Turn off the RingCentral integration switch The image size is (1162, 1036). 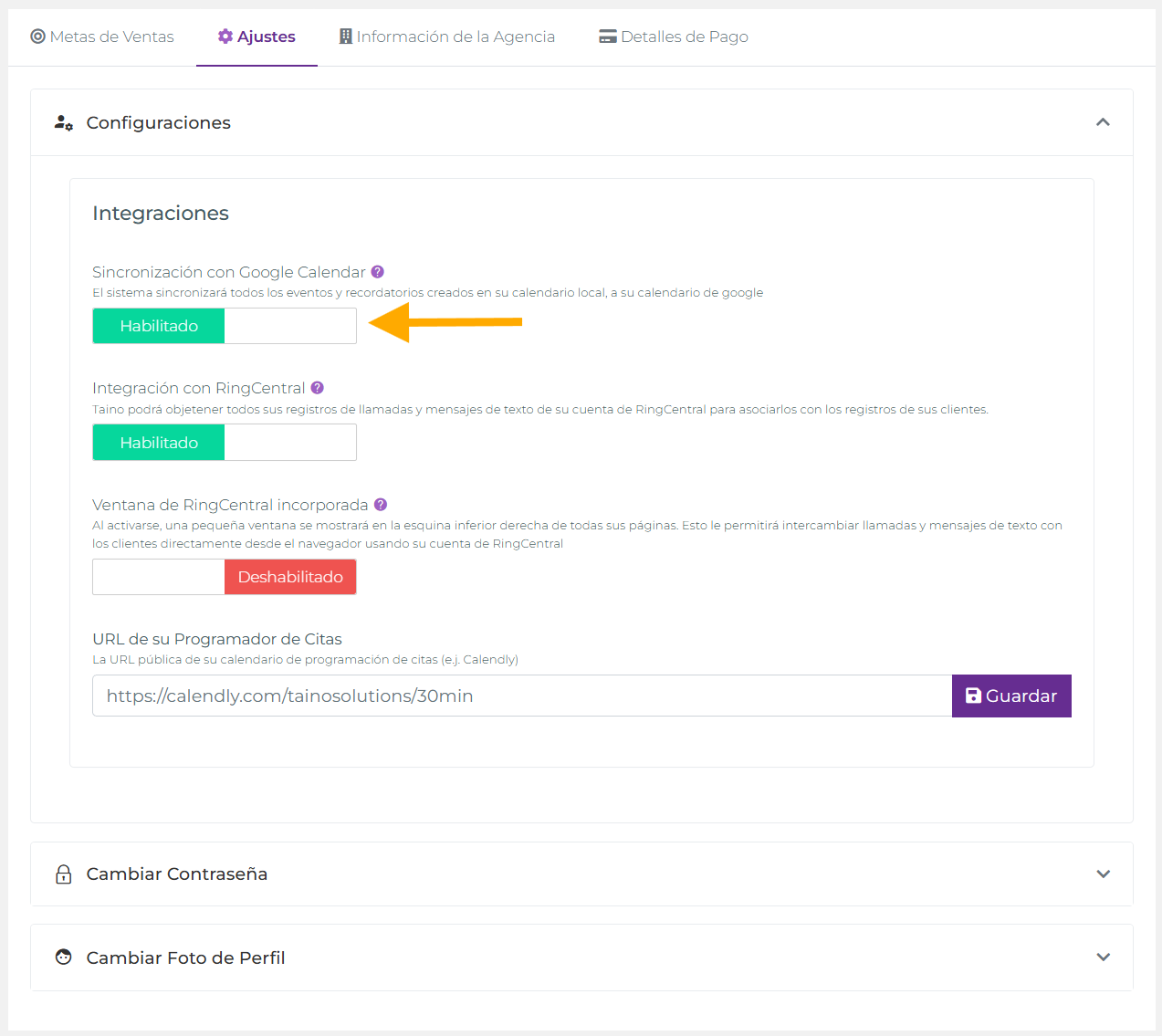pos(290,442)
